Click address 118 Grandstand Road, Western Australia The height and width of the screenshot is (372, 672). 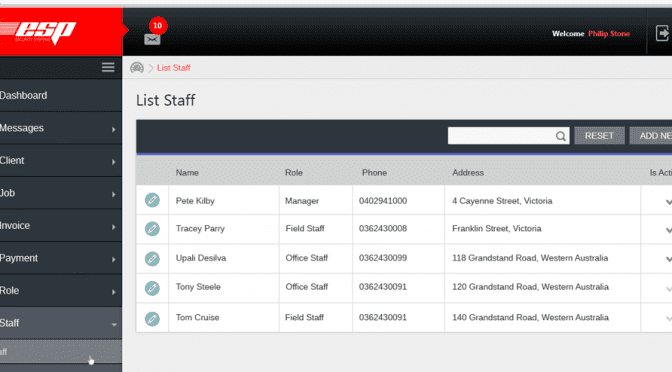(x=530, y=258)
